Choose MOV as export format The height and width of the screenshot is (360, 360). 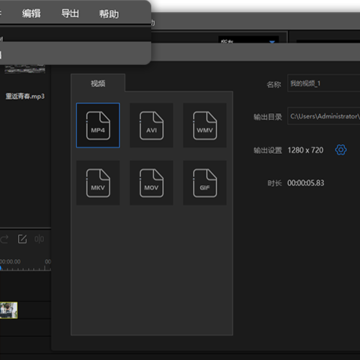[151, 183]
